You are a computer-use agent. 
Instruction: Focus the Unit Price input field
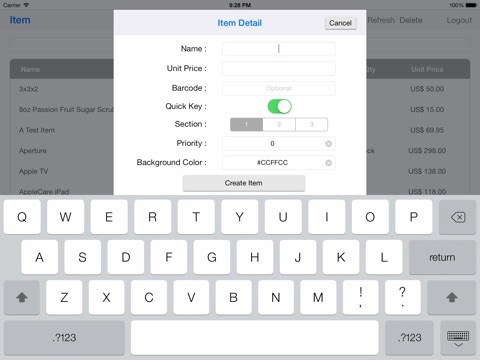coord(279,69)
